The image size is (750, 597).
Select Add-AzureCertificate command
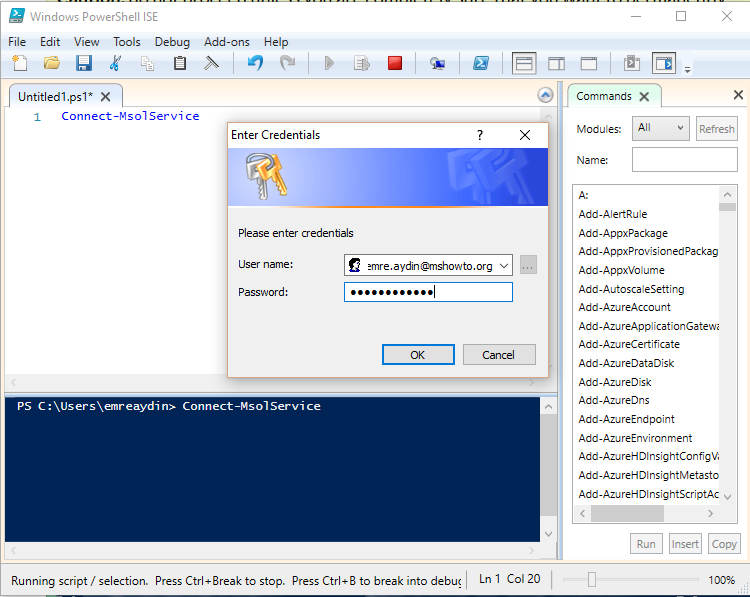pyautogui.click(x=629, y=344)
